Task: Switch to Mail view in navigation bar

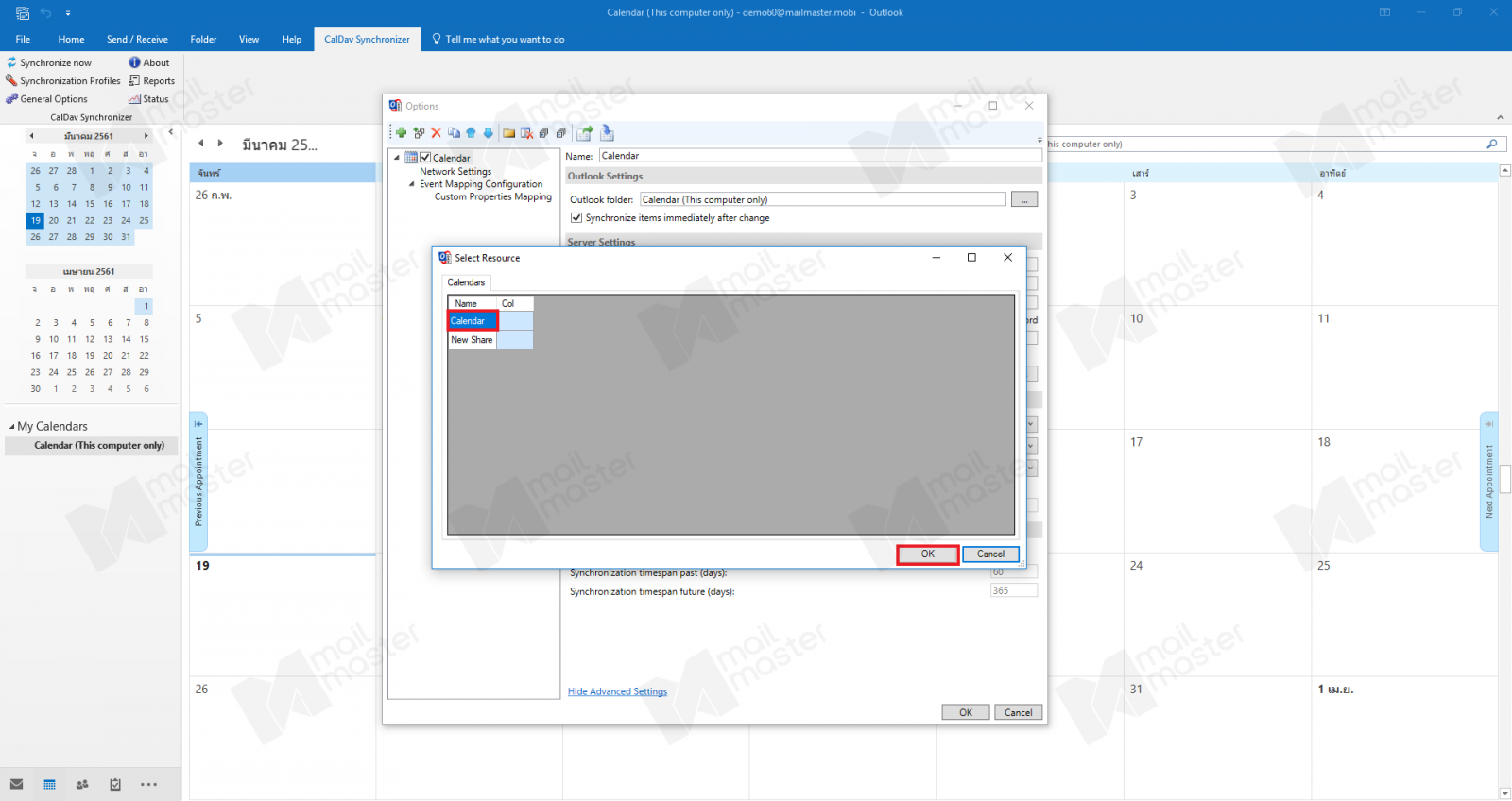Action: tap(16, 784)
